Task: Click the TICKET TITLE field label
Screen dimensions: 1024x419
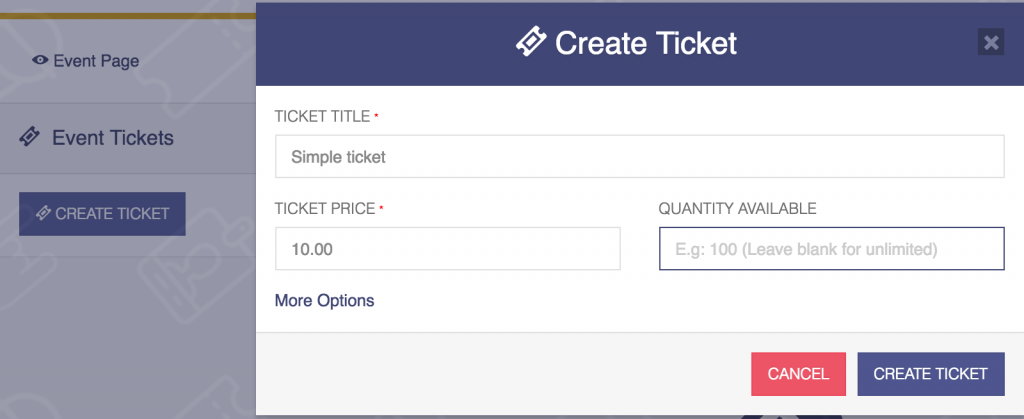Action: [x=323, y=116]
